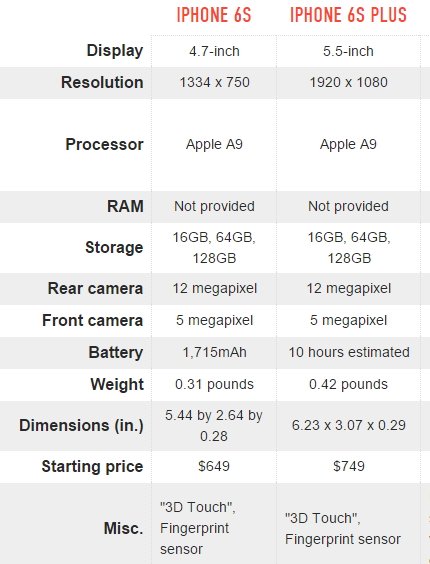Click the 0.42 pounds weight value
This screenshot has height=564, width=430.
[348, 385]
